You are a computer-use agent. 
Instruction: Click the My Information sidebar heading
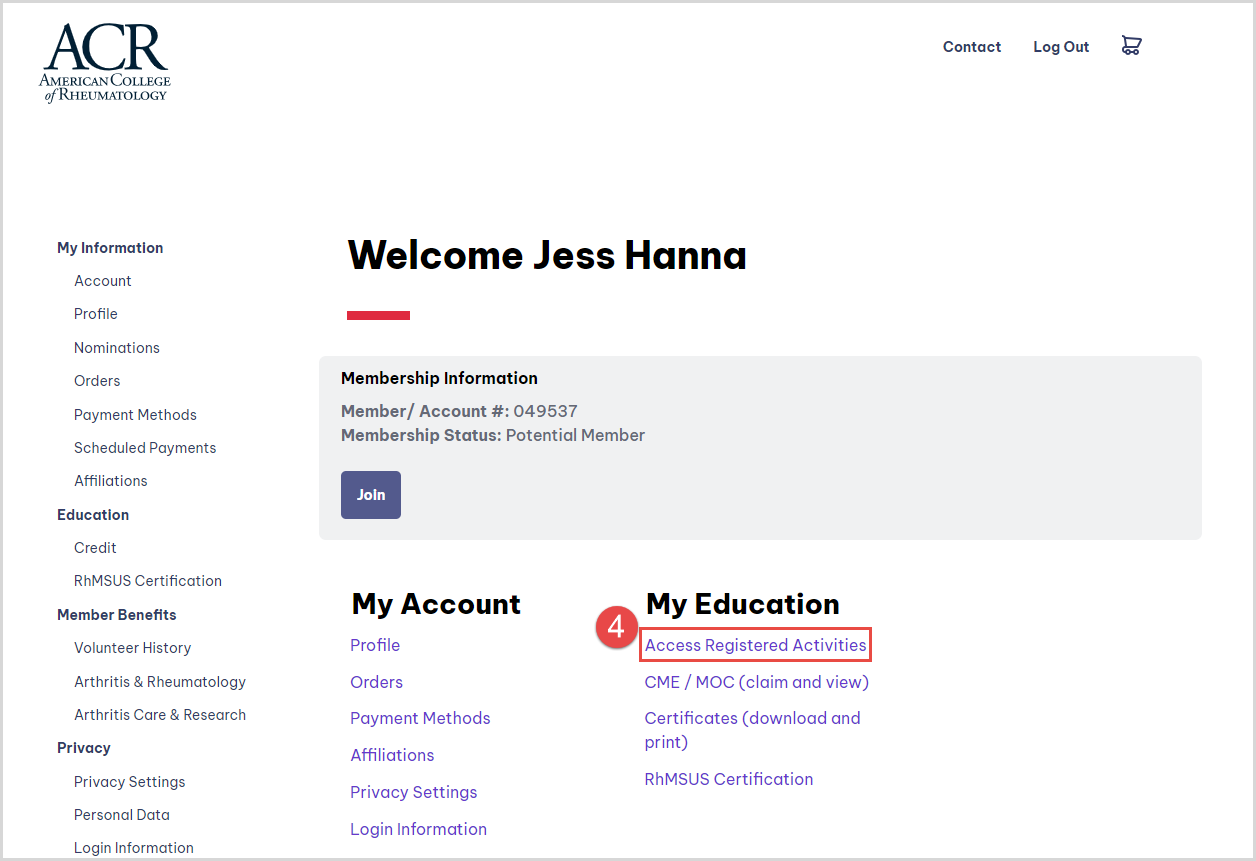110,248
